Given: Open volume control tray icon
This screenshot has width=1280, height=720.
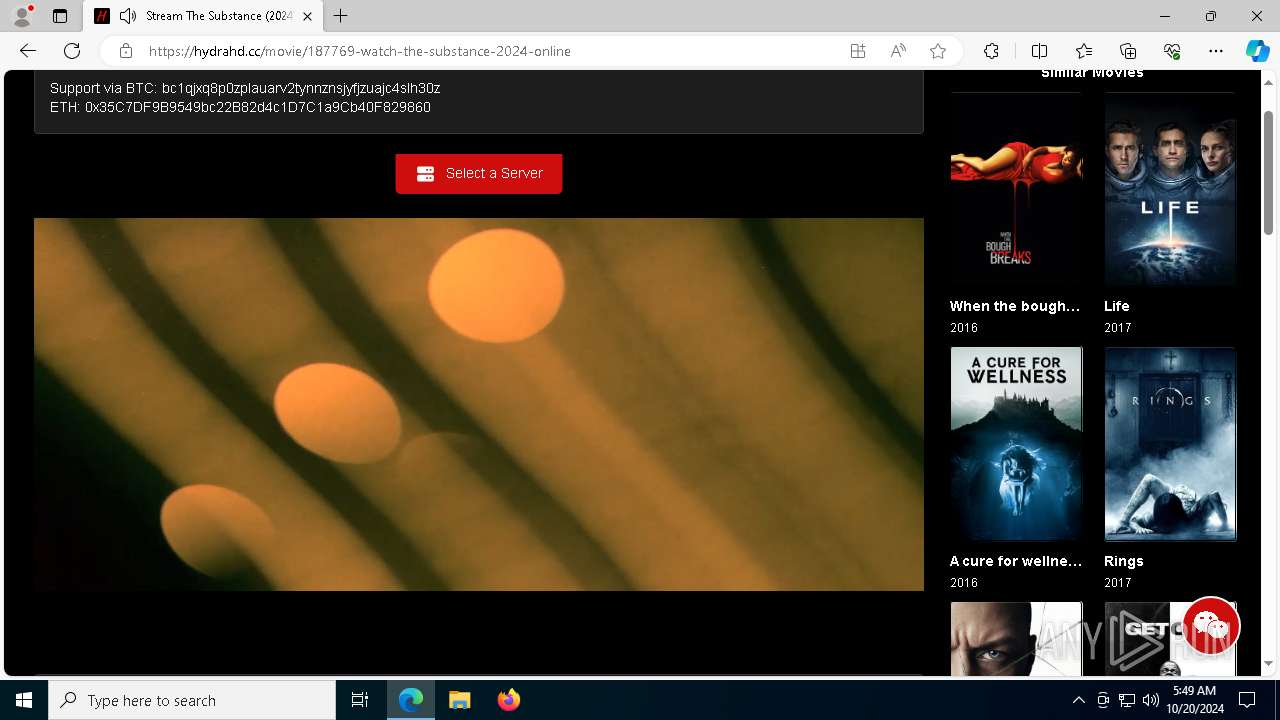Looking at the screenshot, I should click(x=1150, y=700).
